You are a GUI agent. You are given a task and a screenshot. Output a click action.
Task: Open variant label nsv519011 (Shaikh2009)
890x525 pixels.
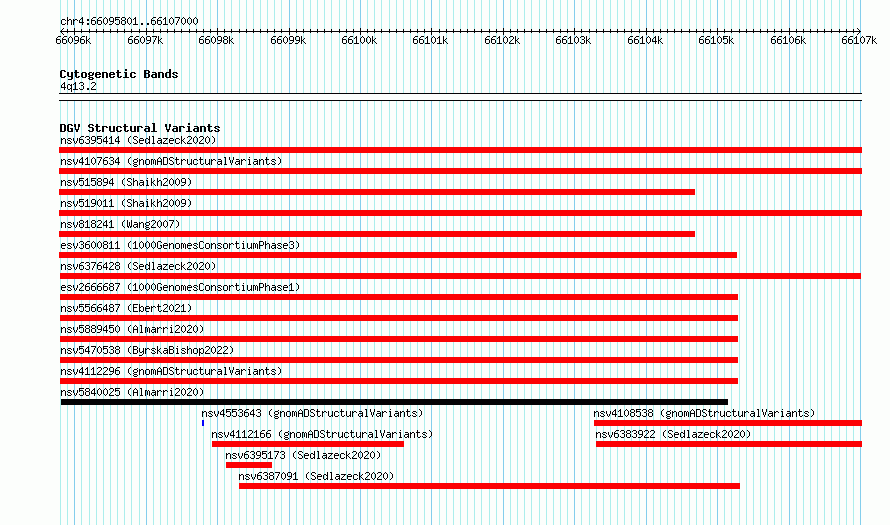click(x=126, y=203)
